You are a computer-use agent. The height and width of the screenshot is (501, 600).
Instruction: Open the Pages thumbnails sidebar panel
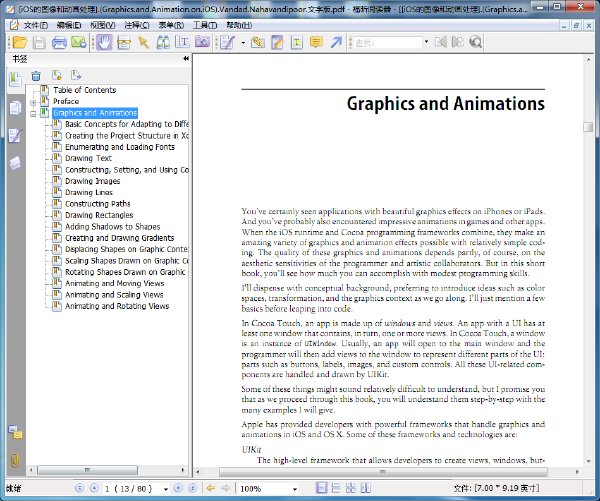click(x=15, y=108)
